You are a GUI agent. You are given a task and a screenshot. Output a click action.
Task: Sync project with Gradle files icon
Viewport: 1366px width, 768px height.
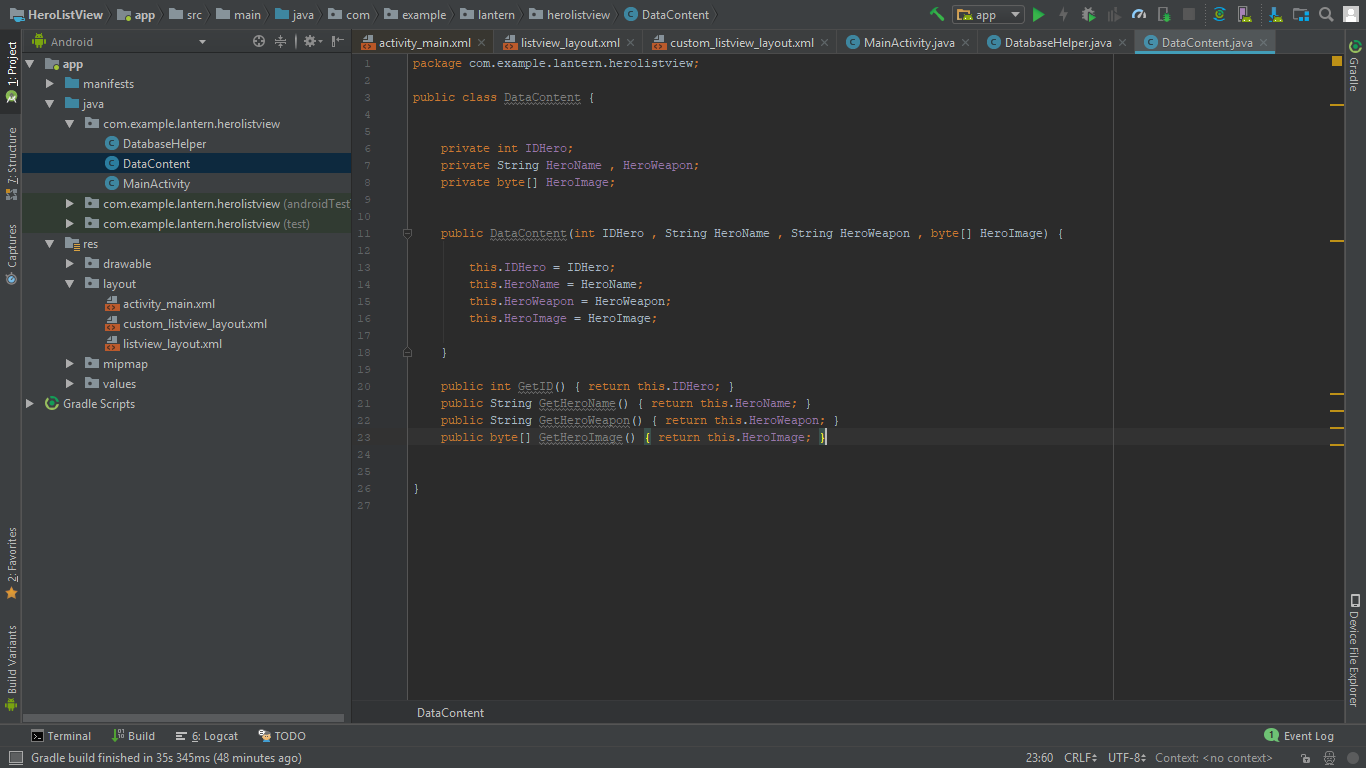click(1219, 14)
